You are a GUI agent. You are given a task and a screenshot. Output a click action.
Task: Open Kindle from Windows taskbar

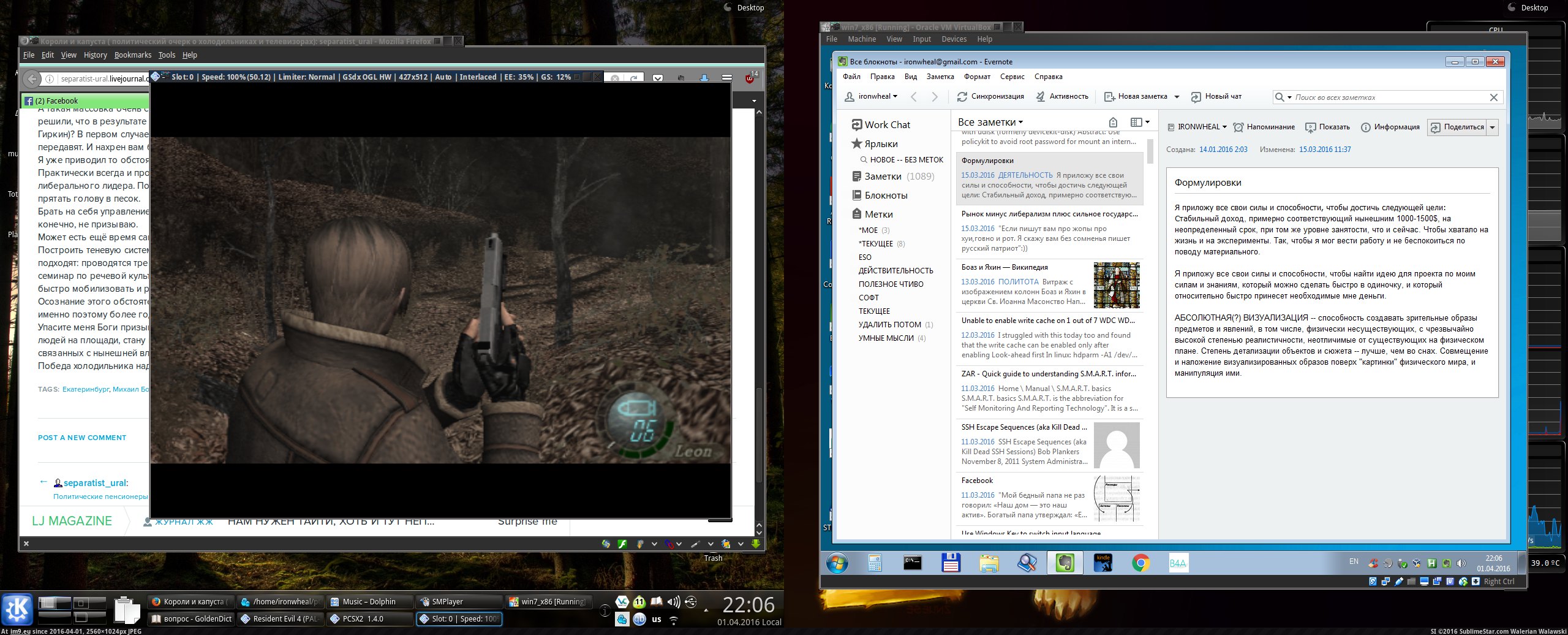tap(1102, 563)
